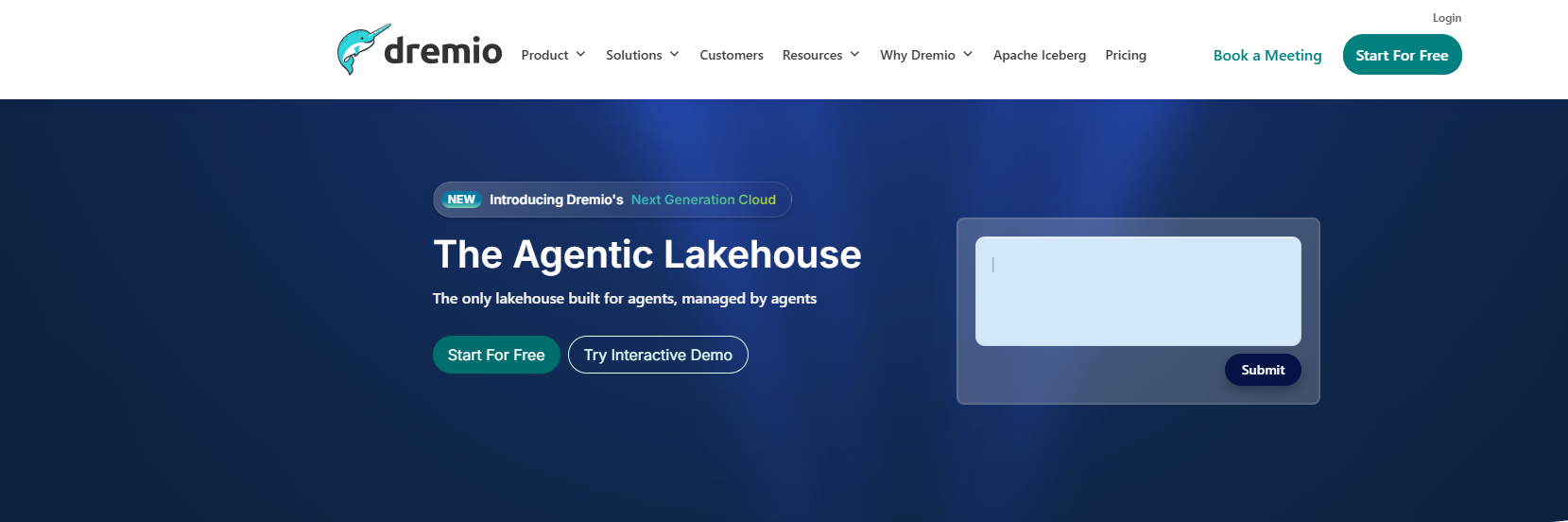Focus the light blue prompt text area

1138,291
